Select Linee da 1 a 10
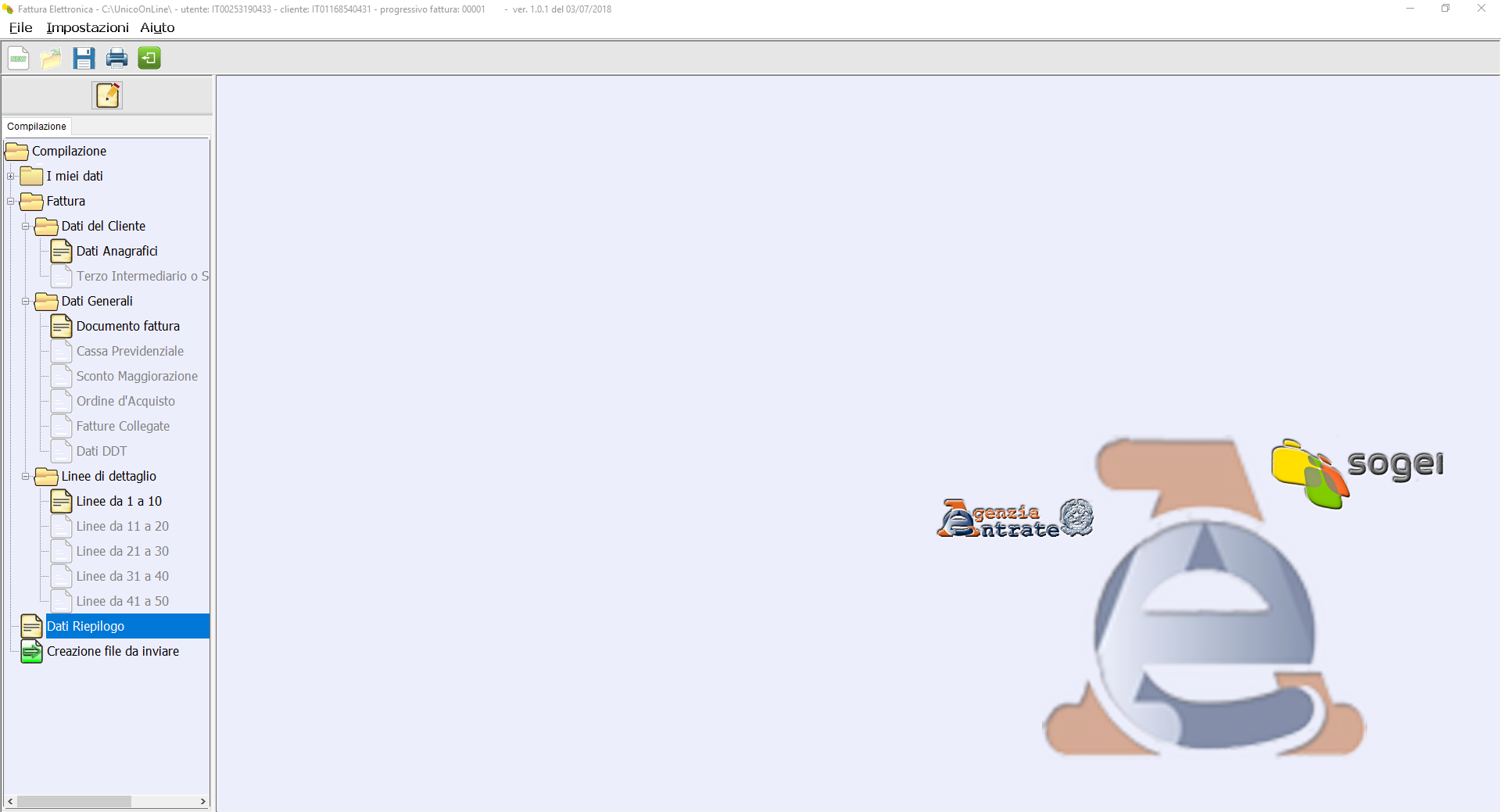This screenshot has width=1501, height=812. coord(119,502)
